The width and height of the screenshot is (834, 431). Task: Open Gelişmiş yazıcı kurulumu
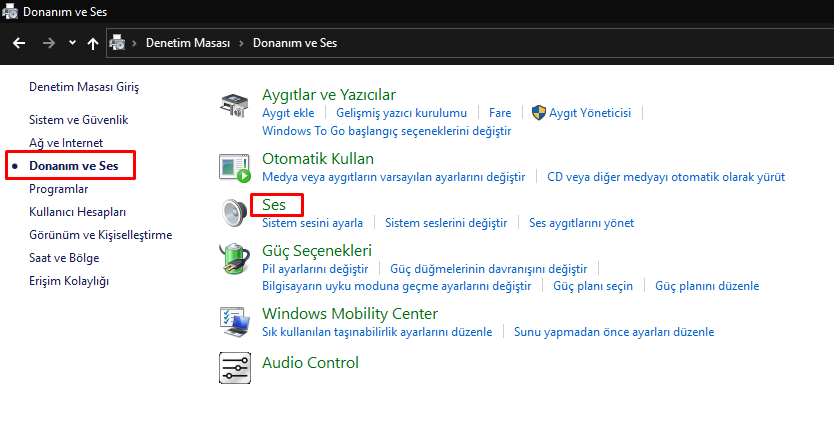click(x=402, y=113)
